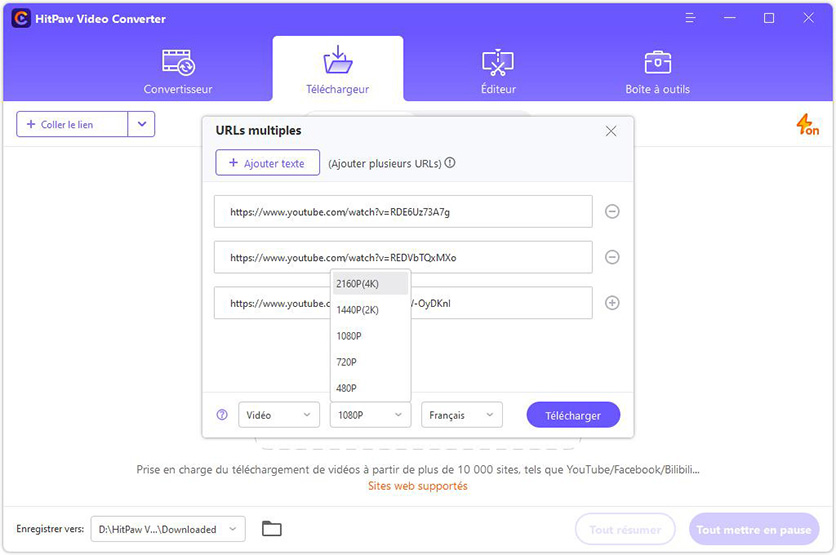The height and width of the screenshot is (555, 836).
Task: Click the info icon beside Ajouter plusieurs URLs
Action: [450, 163]
